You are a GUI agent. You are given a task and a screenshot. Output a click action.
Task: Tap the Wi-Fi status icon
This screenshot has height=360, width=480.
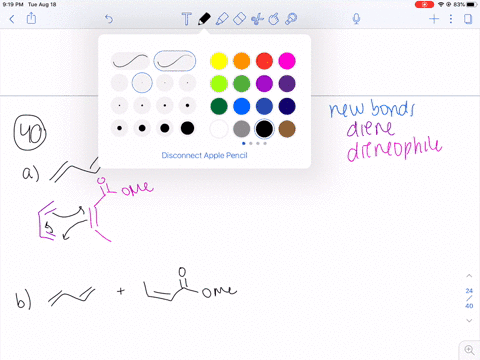coord(441,5)
